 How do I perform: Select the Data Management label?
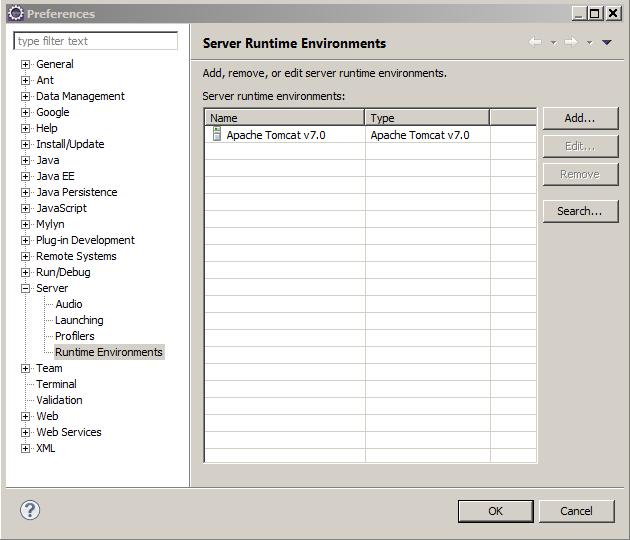pyautogui.click(x=80, y=96)
